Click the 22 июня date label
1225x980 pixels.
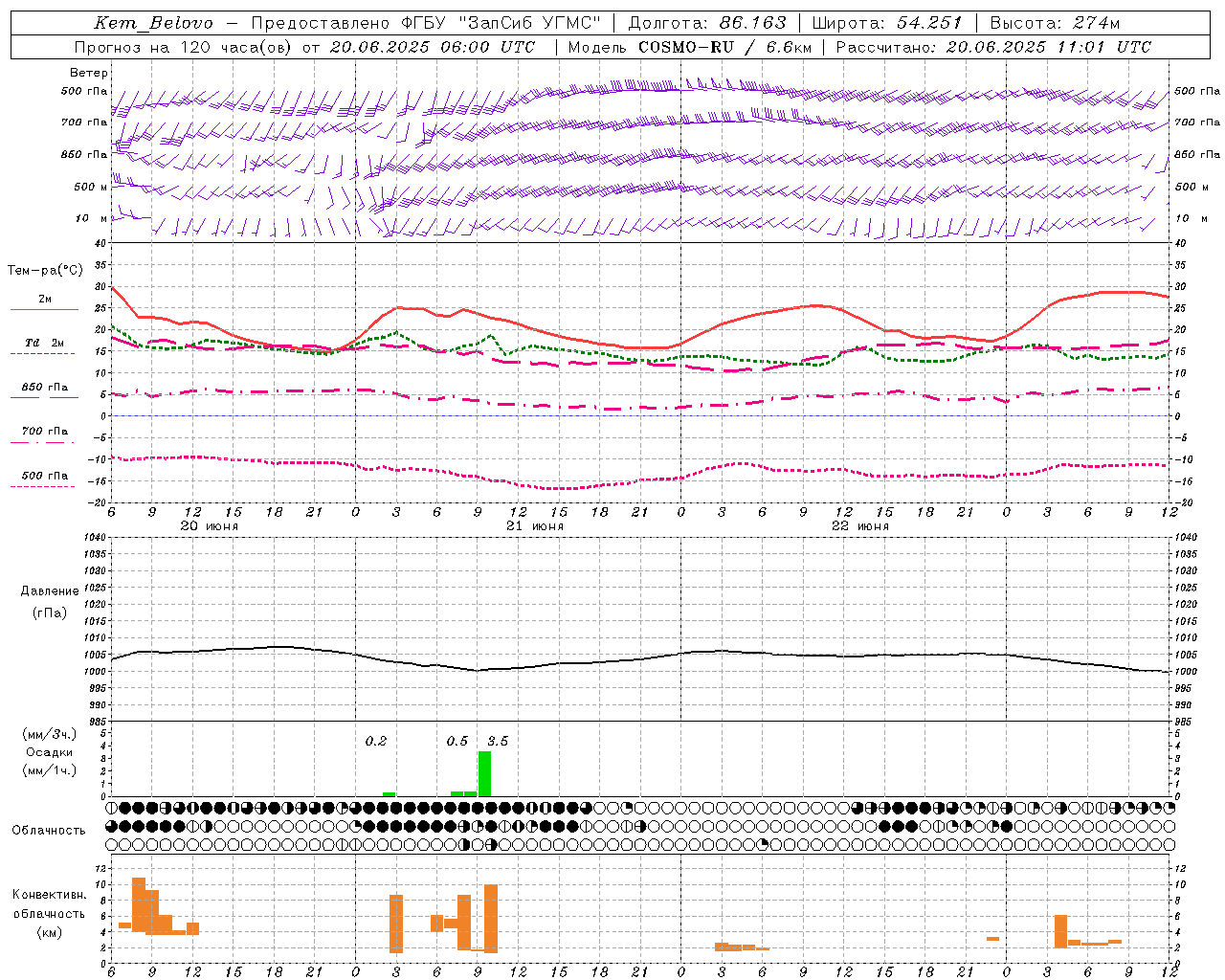(x=860, y=526)
